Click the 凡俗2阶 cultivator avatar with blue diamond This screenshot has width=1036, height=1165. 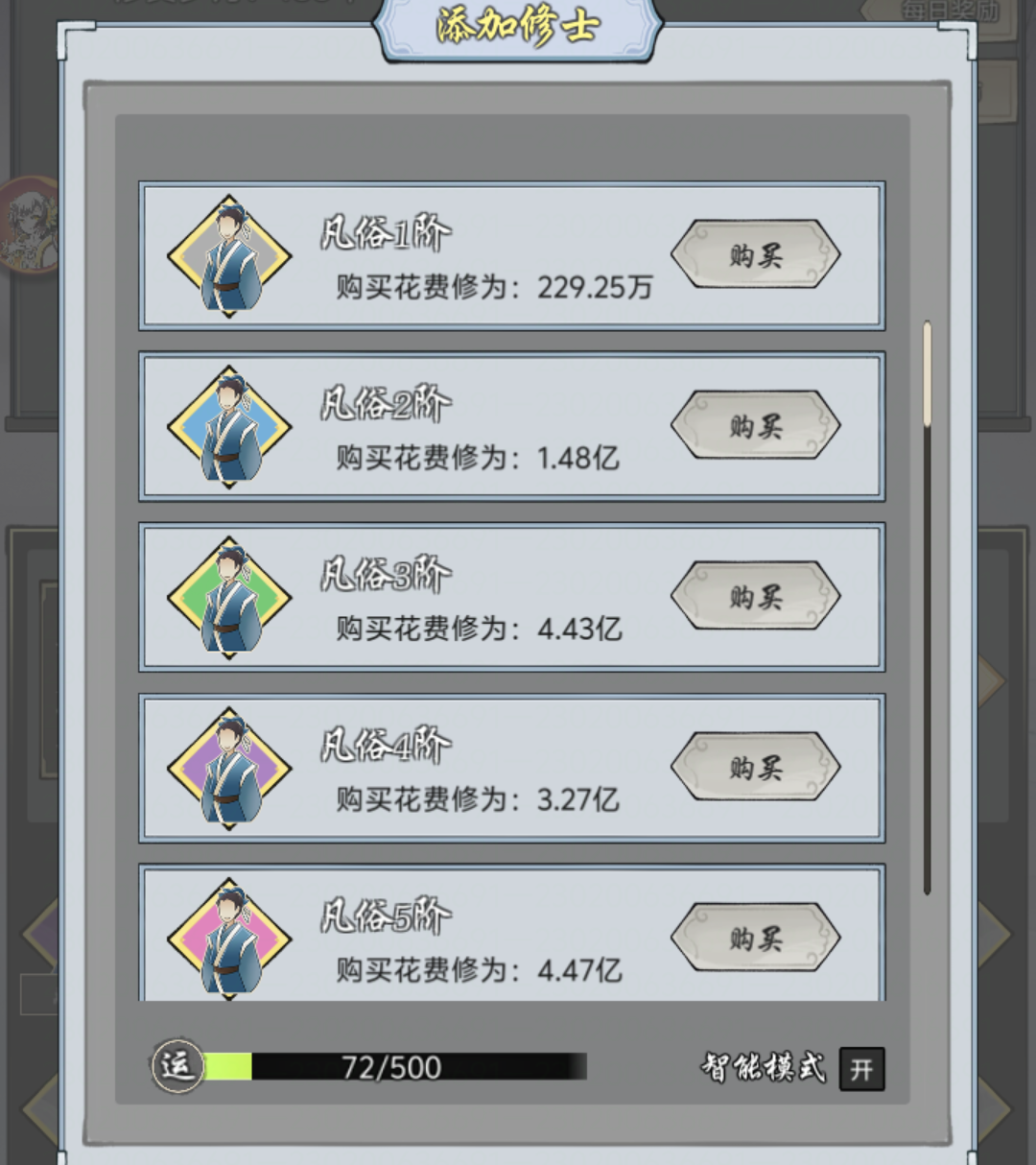click(x=229, y=427)
